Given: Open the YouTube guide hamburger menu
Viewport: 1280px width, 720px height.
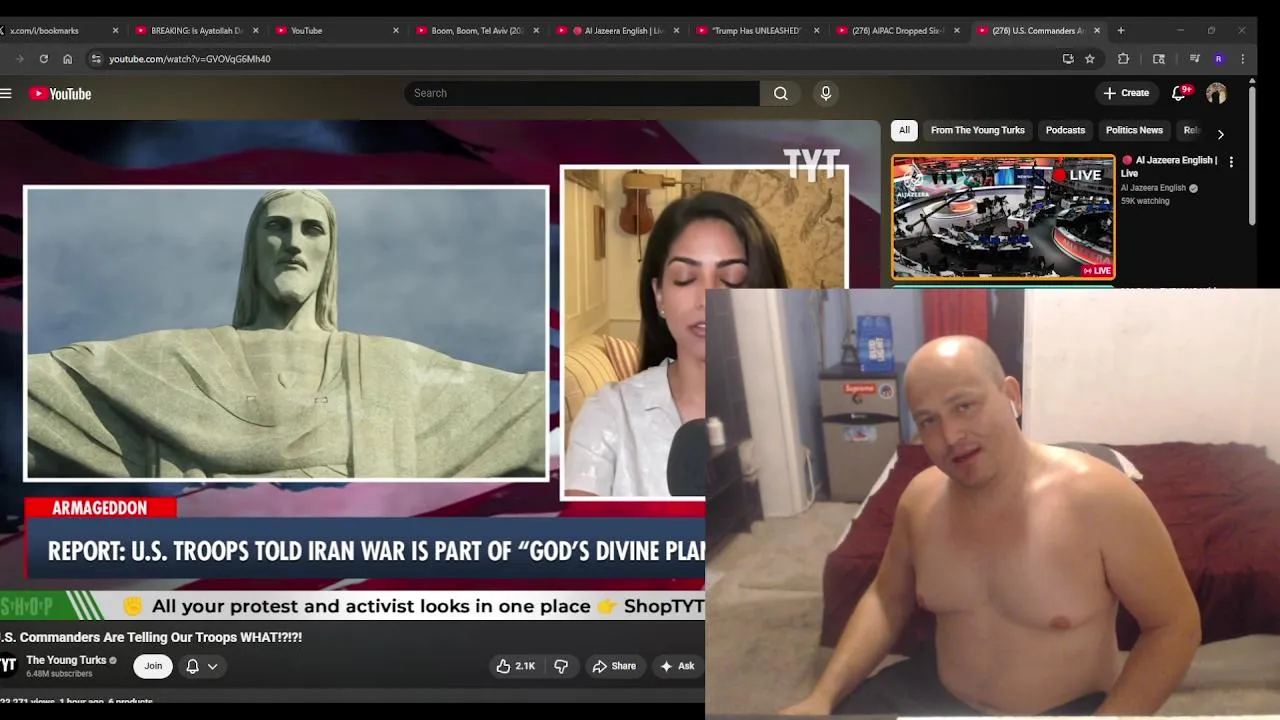Looking at the screenshot, I should click(x=6, y=93).
